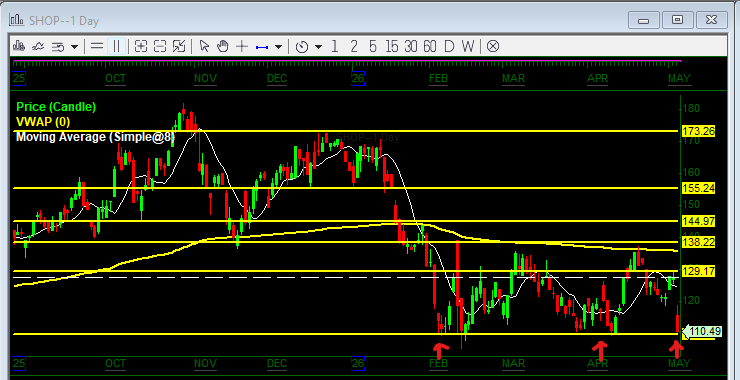Click the zoom in icon

point(141,46)
